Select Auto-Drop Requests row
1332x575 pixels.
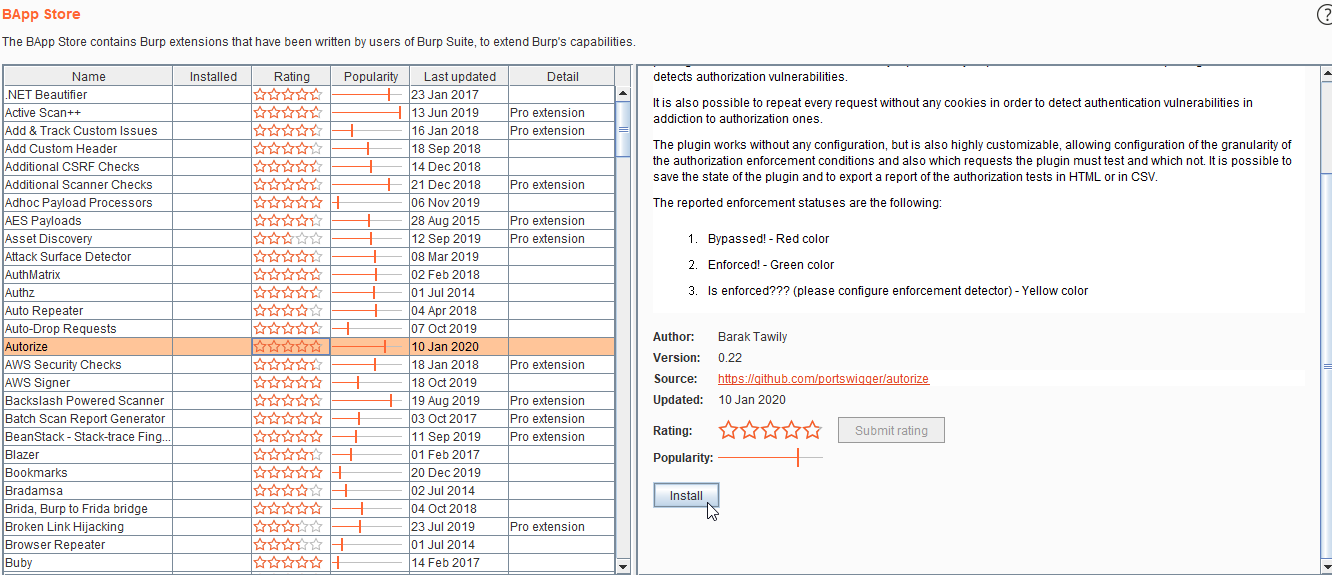[x=308, y=328]
